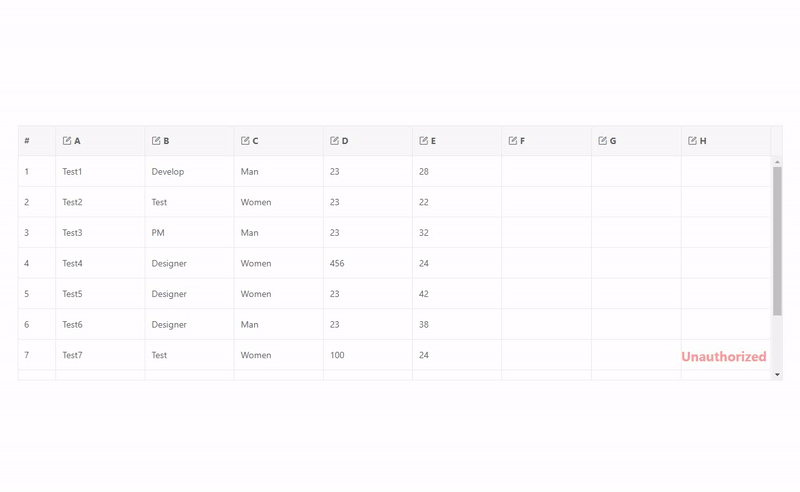Click the edit icon in column A header
This screenshot has height=492, width=800.
(x=67, y=141)
